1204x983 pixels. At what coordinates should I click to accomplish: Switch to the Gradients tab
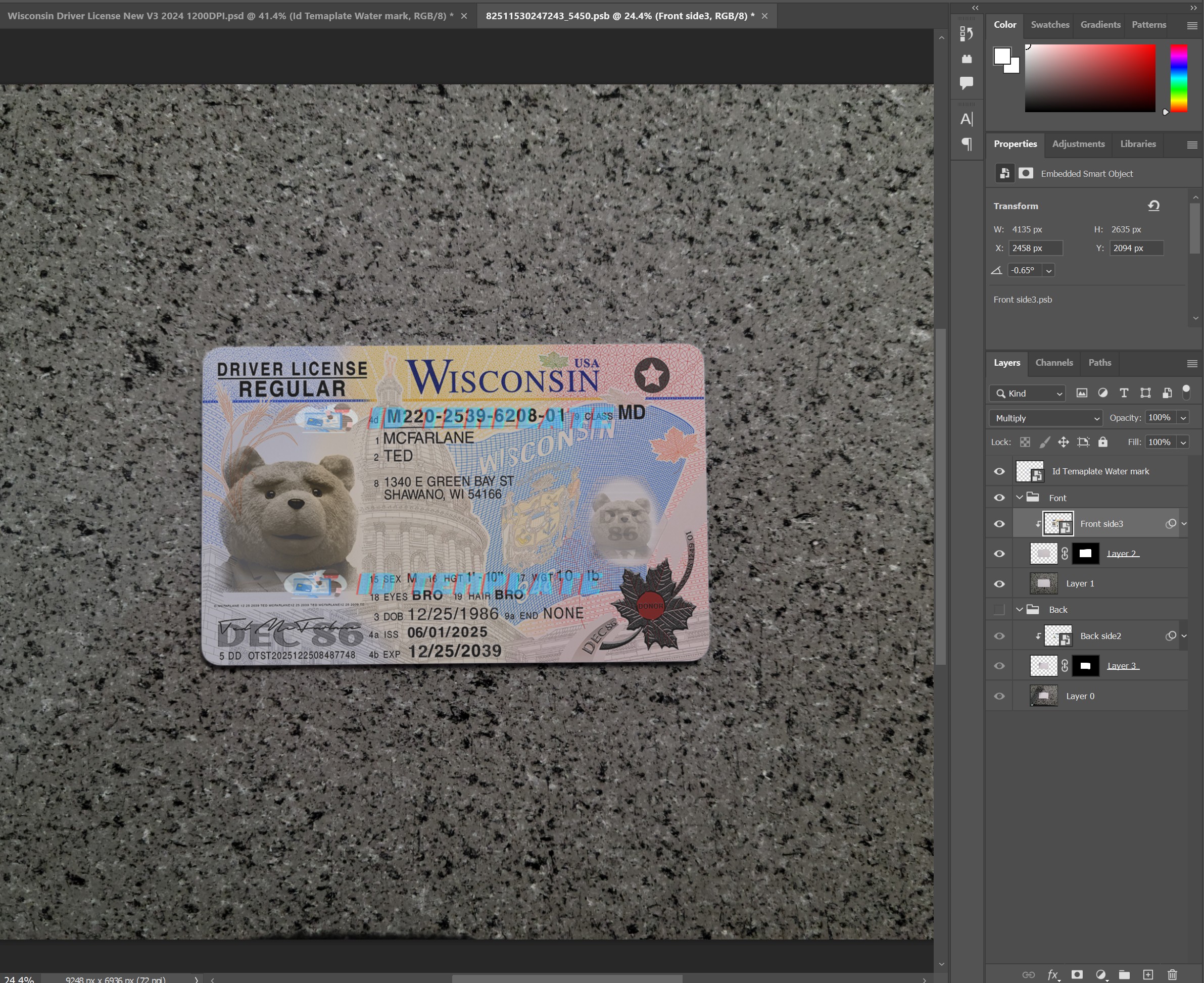[x=1100, y=25]
